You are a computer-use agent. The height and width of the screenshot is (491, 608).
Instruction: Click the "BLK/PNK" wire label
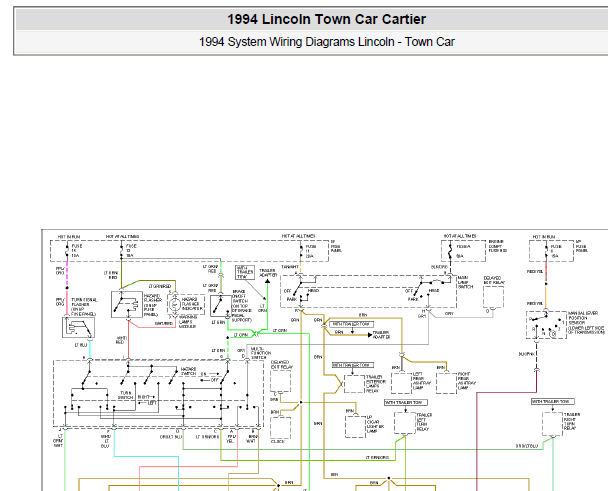(527, 354)
